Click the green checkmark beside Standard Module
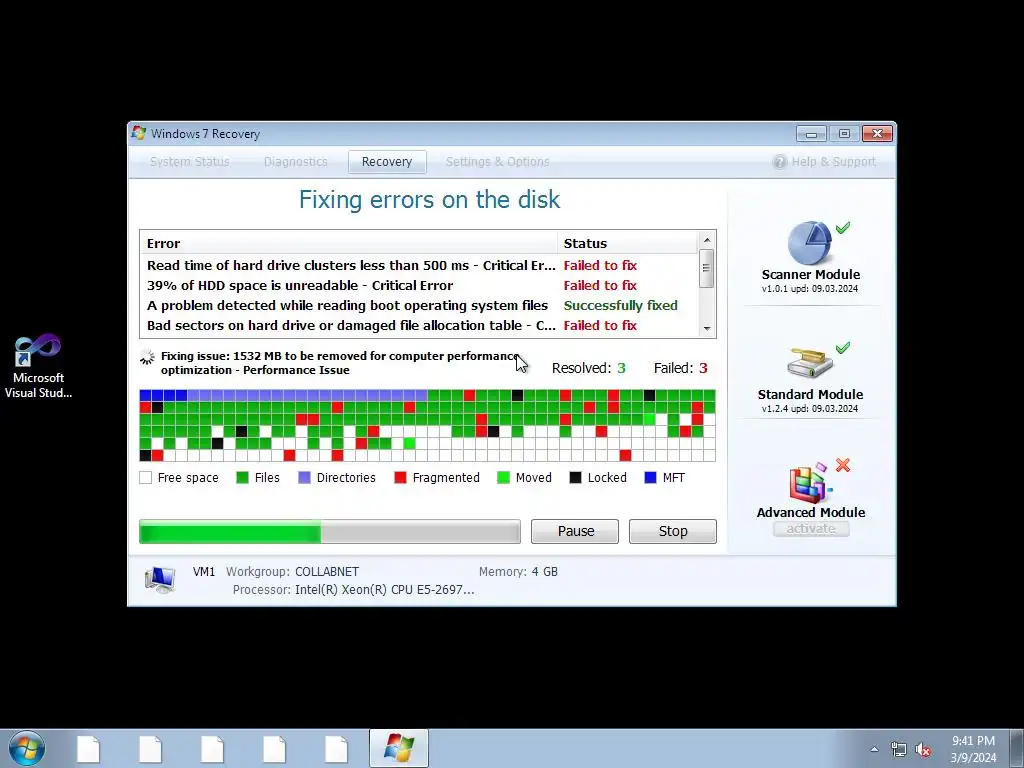The image size is (1024, 768). (x=843, y=347)
